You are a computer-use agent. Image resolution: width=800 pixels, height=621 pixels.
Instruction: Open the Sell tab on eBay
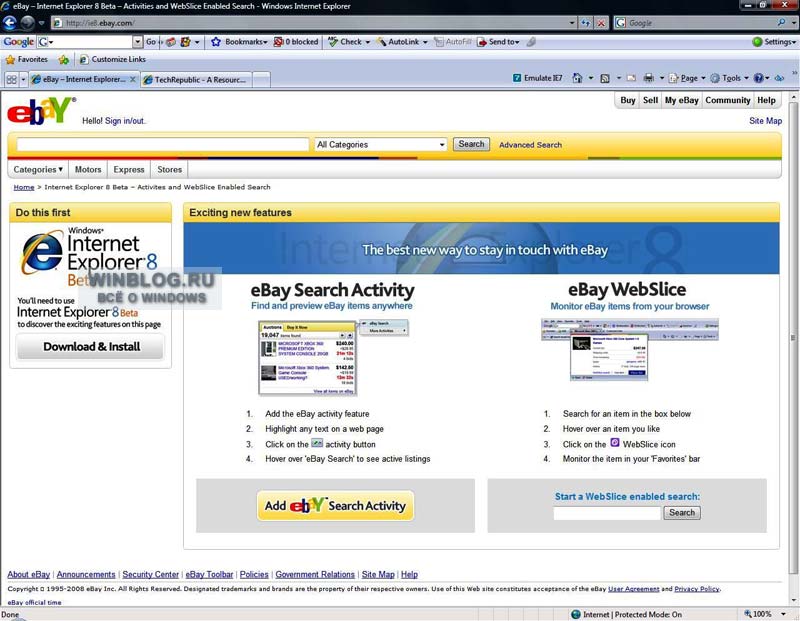(651, 101)
